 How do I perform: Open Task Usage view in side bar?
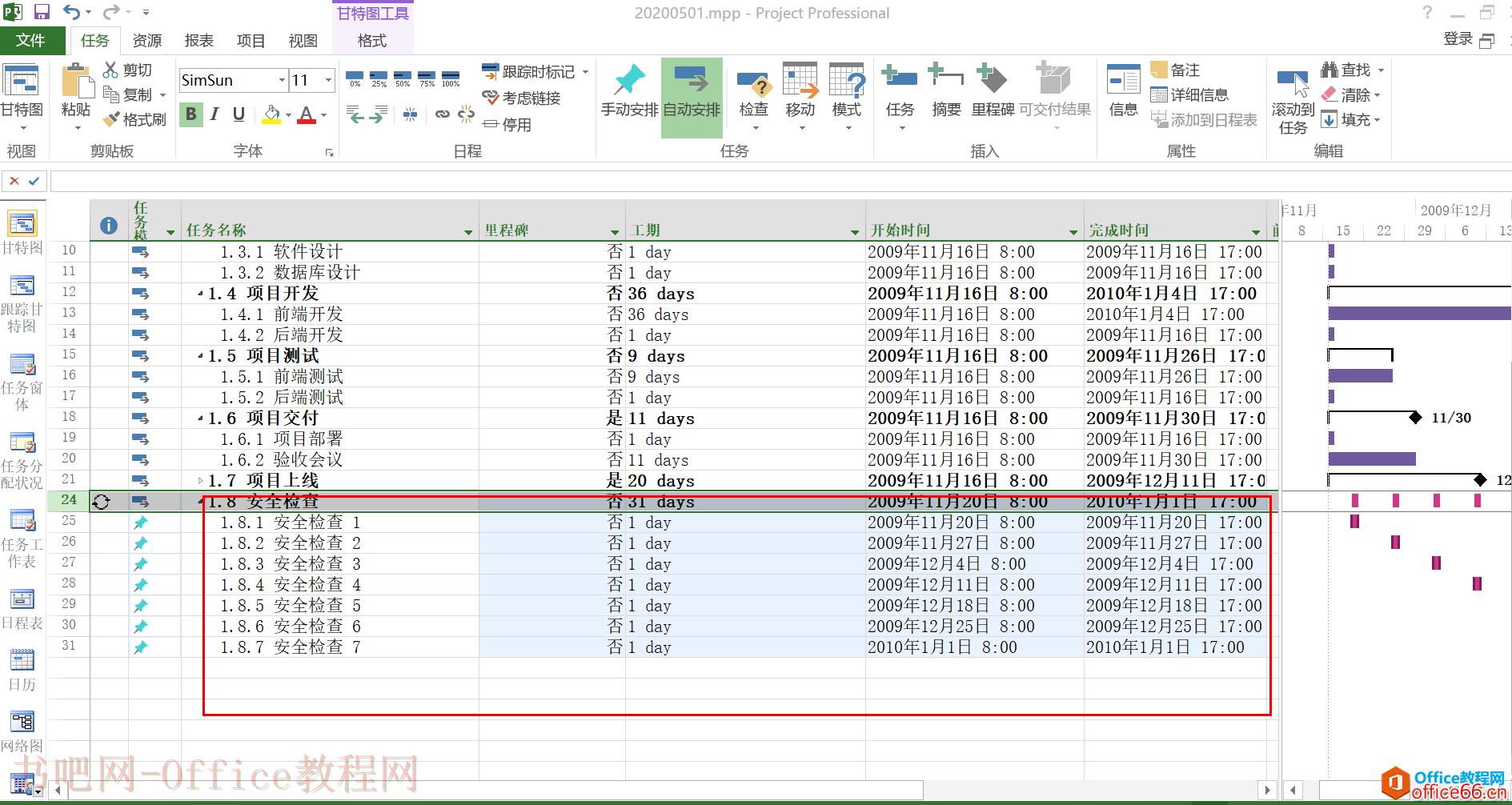22,460
